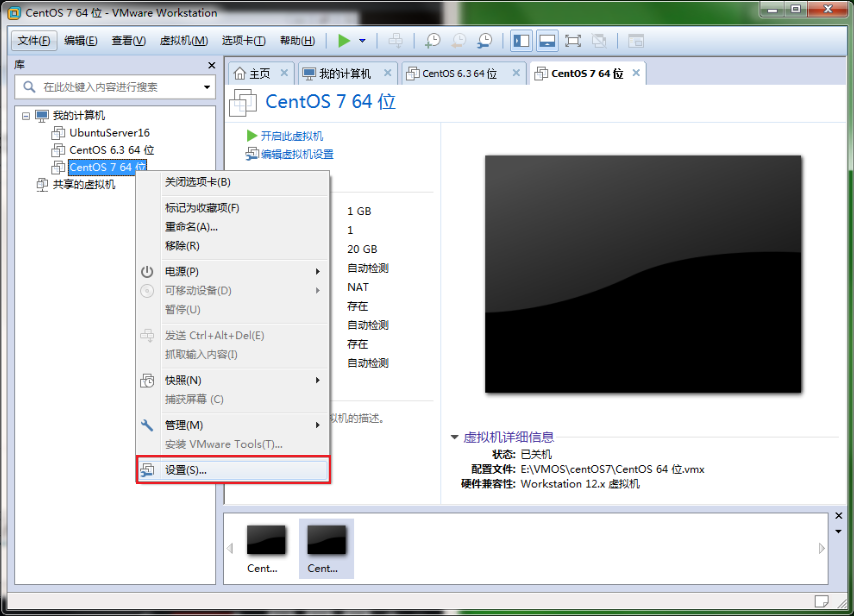
Task: Click the full screen toolbar icon
Action: pyautogui.click(x=573, y=41)
